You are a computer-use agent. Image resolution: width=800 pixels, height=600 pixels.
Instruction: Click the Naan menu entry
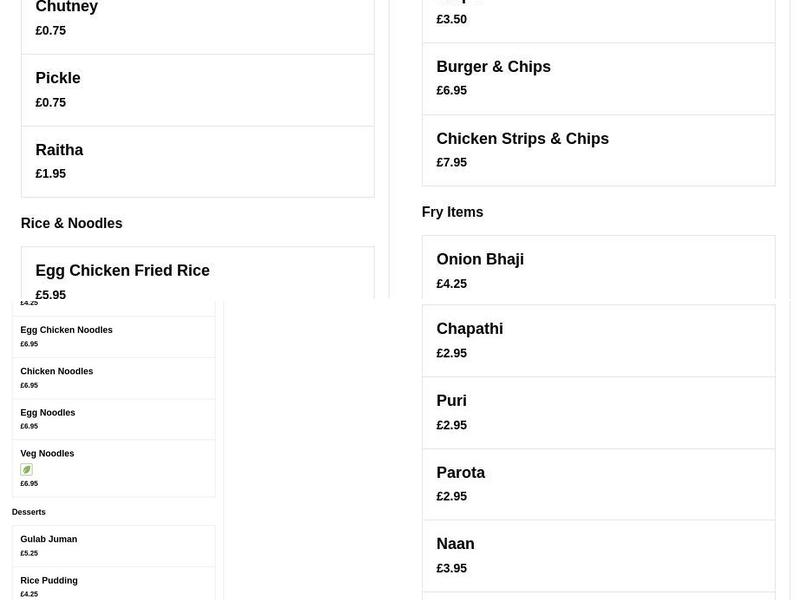(597, 555)
